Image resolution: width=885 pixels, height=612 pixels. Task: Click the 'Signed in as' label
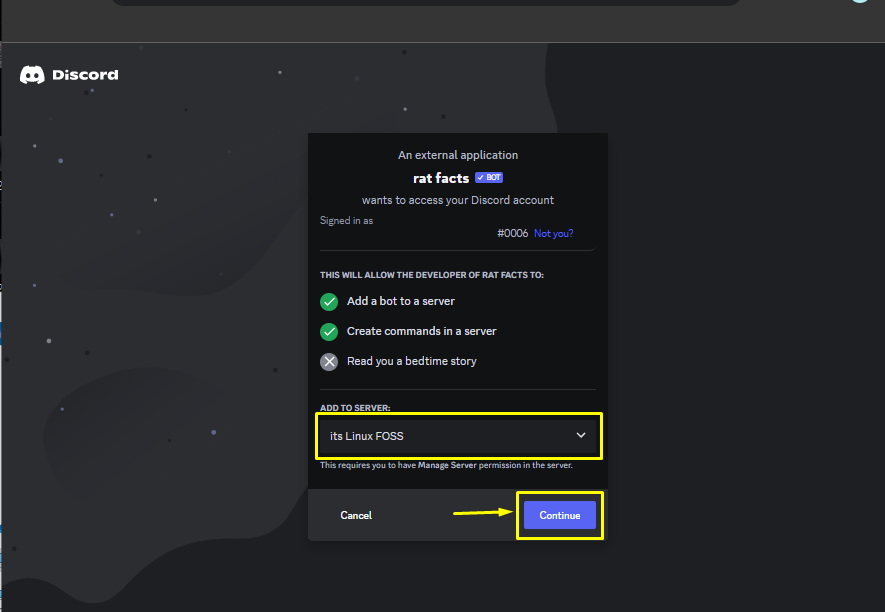347,220
